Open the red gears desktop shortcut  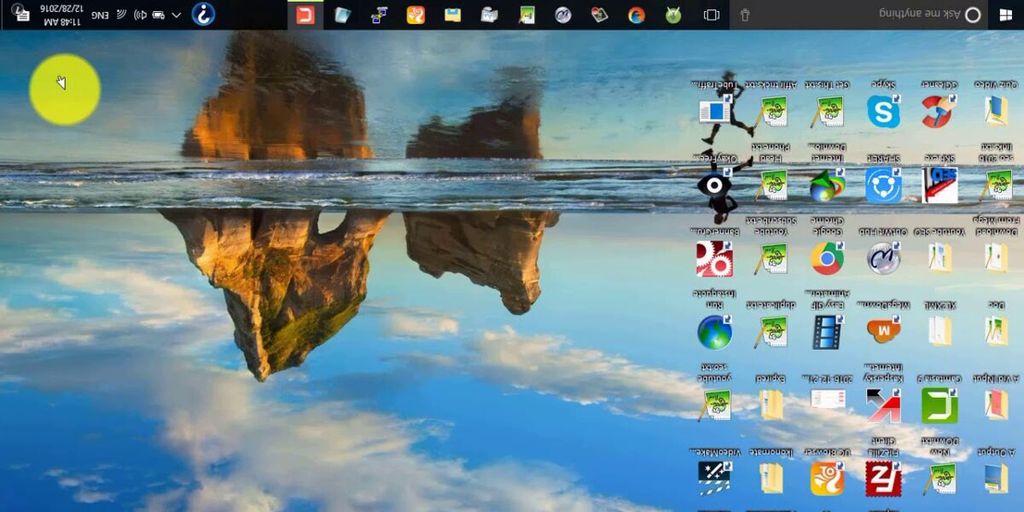click(714, 259)
